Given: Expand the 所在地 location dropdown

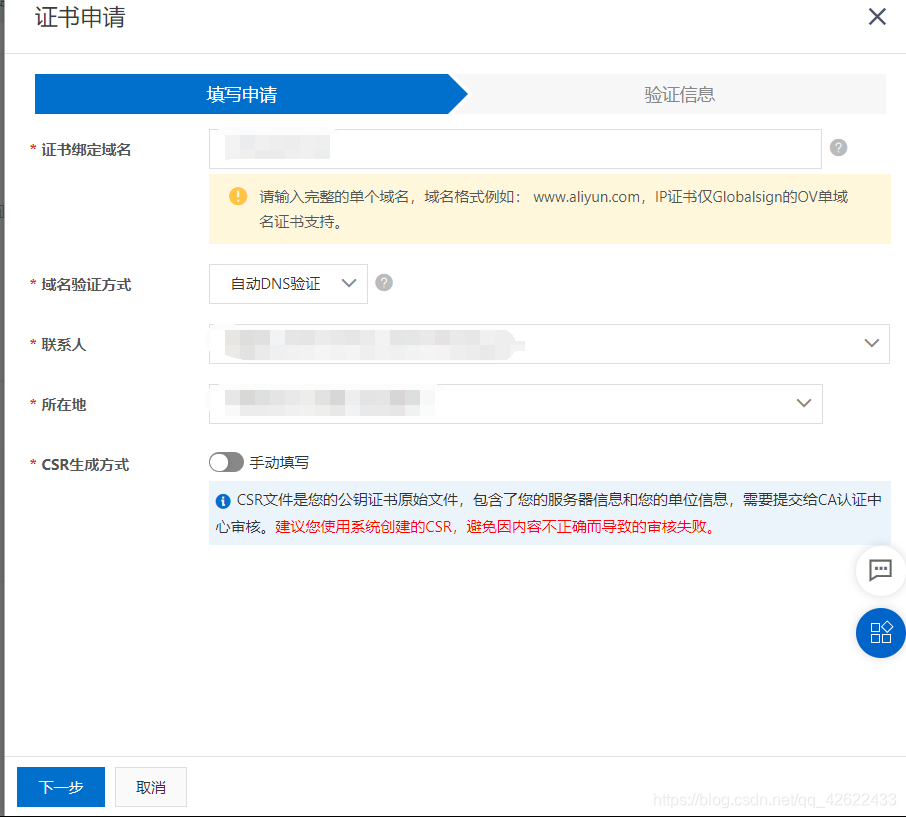Looking at the screenshot, I should 515,404.
